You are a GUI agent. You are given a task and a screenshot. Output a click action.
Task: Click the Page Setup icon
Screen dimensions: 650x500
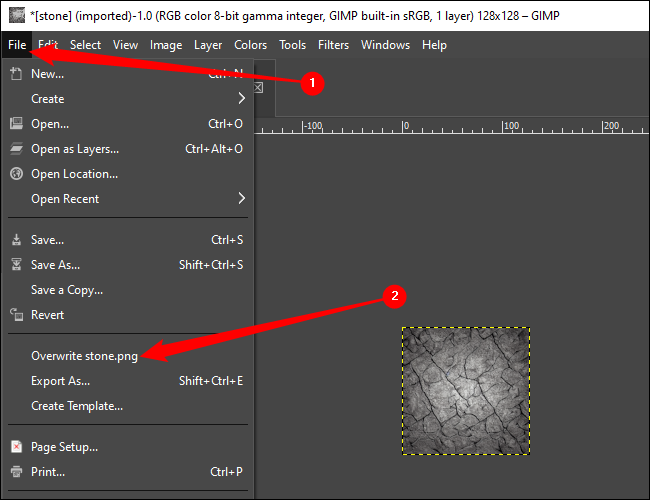click(x=16, y=447)
